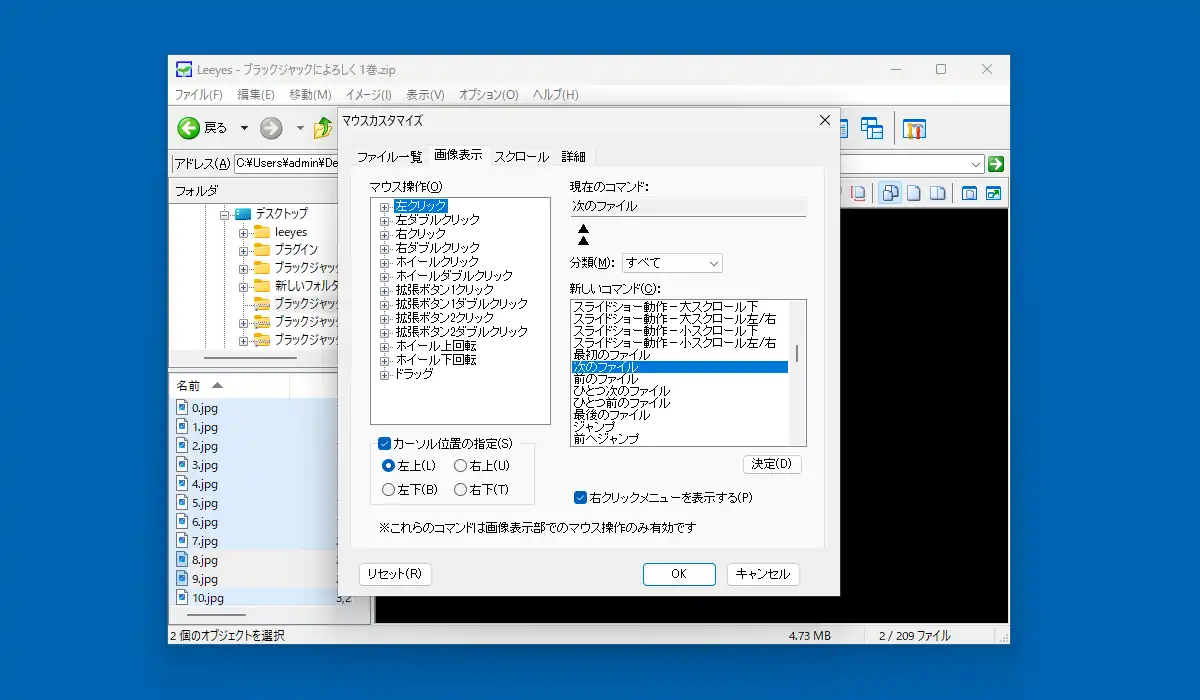Select the 右下(T) radio button
The height and width of the screenshot is (700, 1200).
point(460,489)
